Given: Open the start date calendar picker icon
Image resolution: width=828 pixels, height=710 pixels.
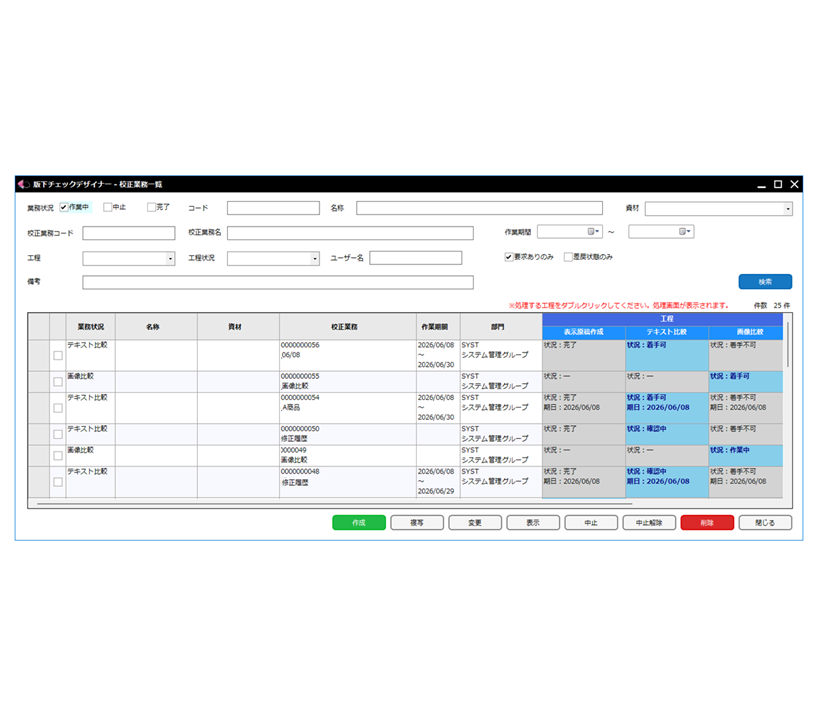Looking at the screenshot, I should 593,231.
